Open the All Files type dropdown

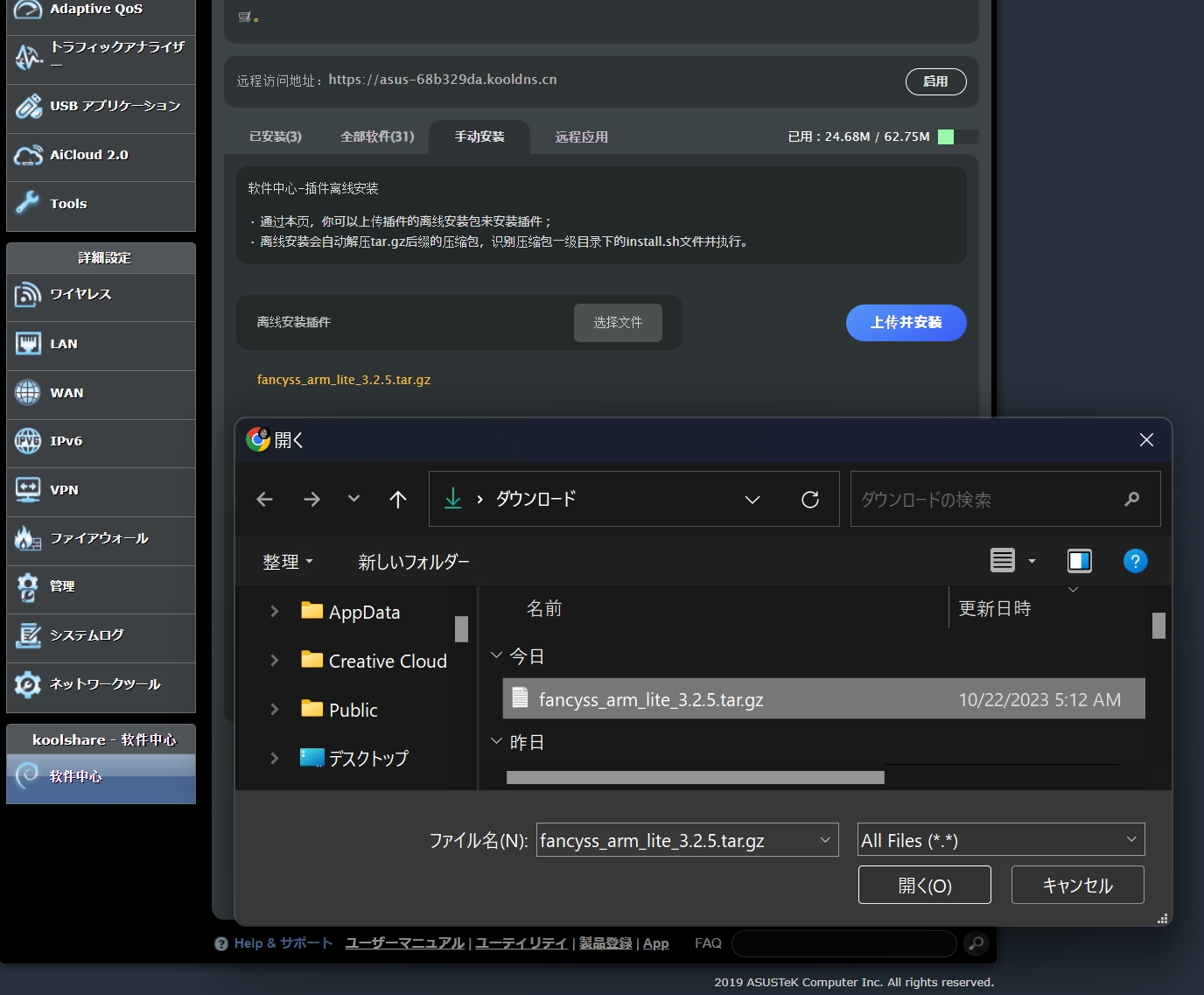click(1001, 840)
